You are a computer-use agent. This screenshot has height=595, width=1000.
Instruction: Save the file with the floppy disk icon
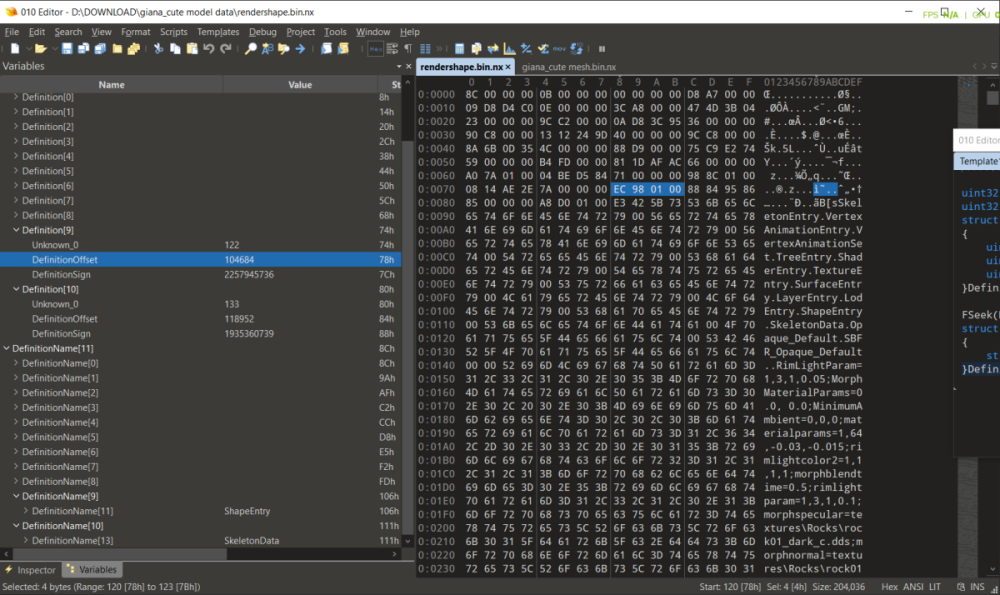67,49
